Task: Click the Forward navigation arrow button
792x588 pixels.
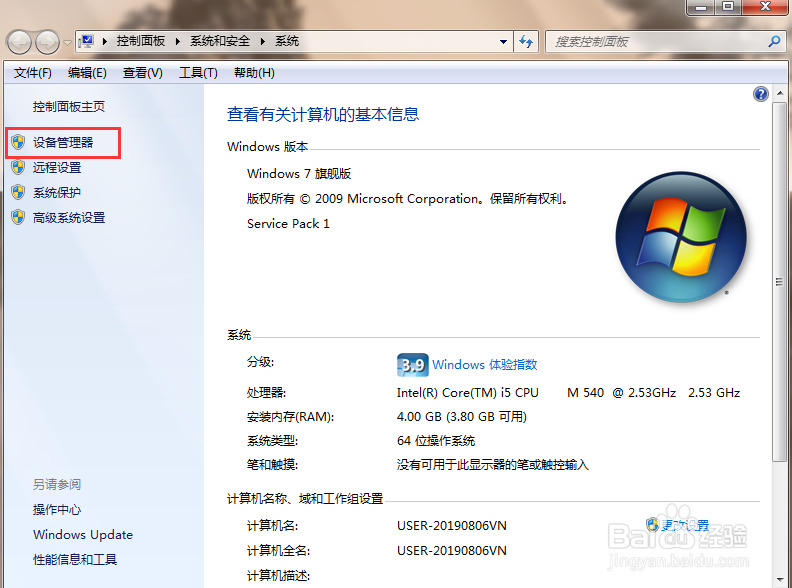Action: (x=47, y=42)
